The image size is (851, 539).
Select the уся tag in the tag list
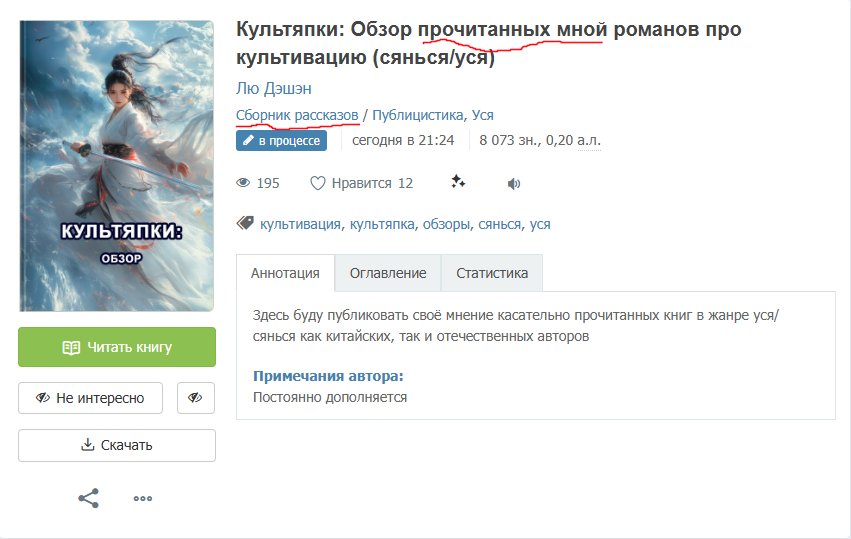(540, 224)
